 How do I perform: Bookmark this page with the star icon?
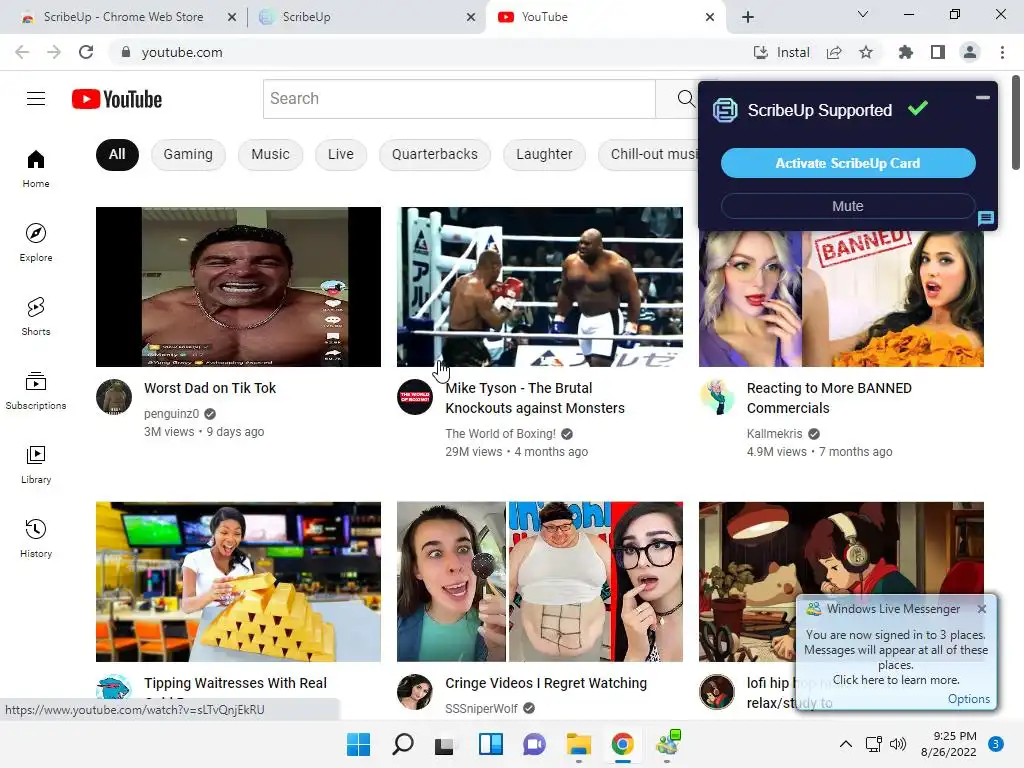click(x=866, y=52)
